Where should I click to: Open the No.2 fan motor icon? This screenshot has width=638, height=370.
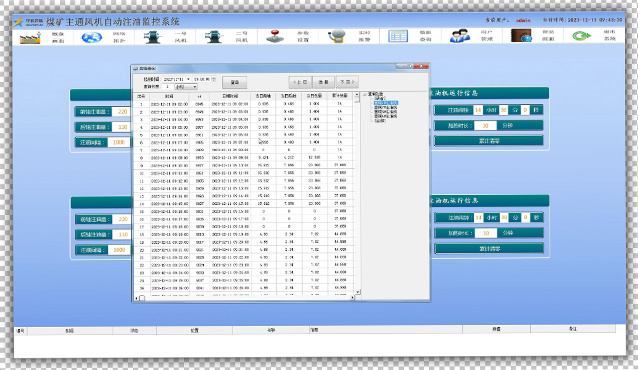pos(214,37)
